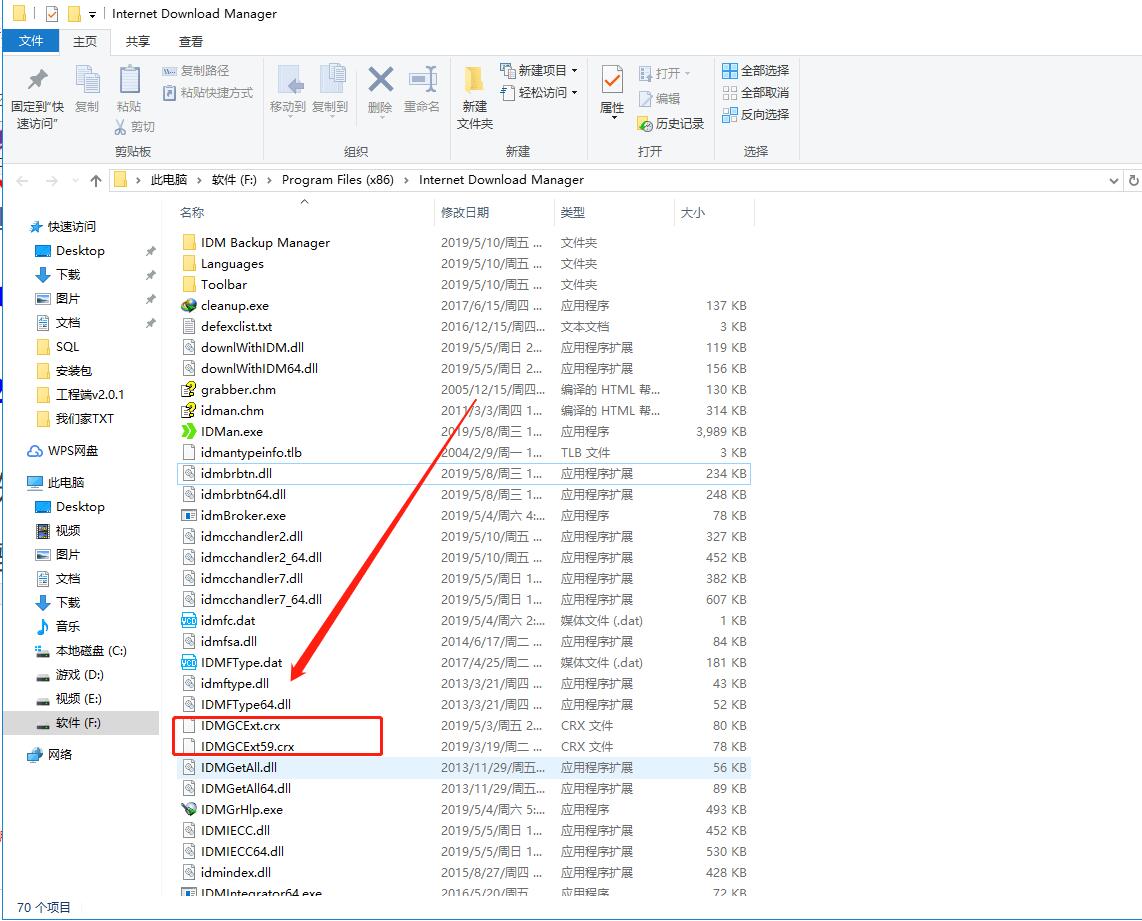This screenshot has height=921, width=1142.
Task: Click the Edit button in ribbon
Action: (x=659, y=98)
